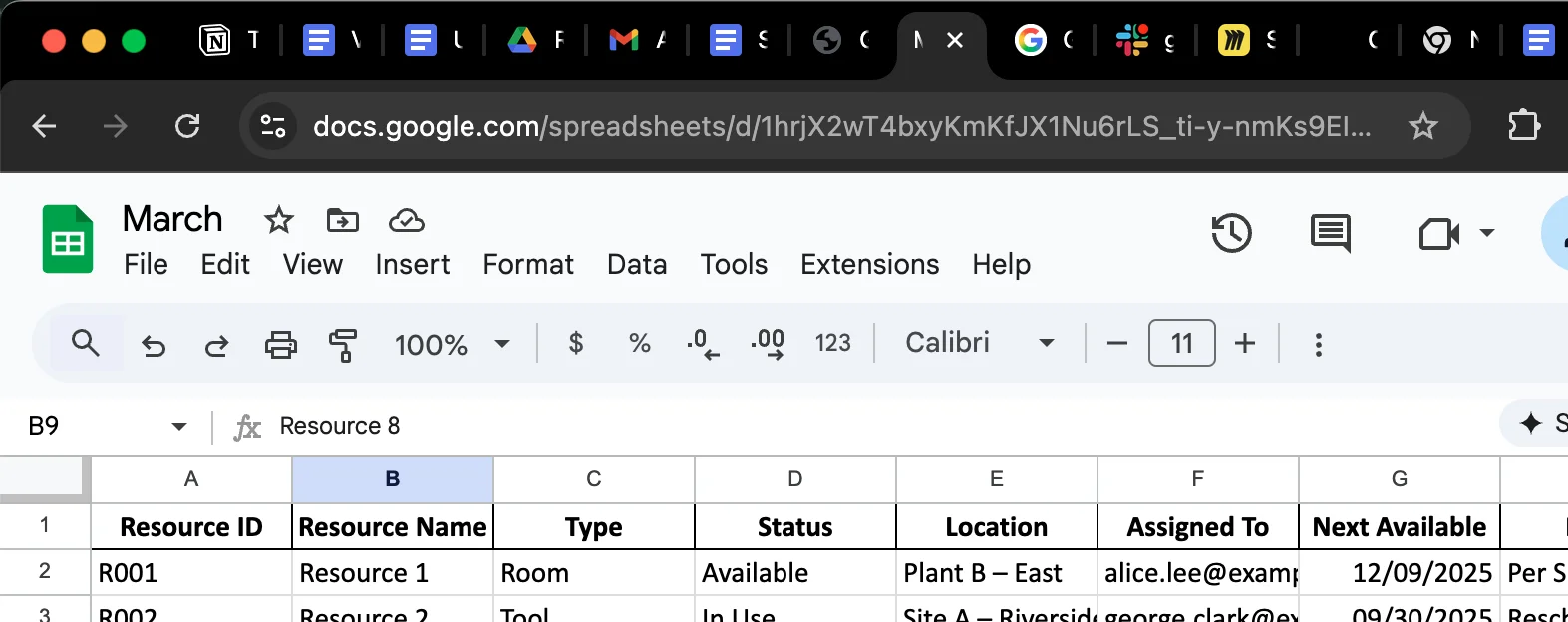Open the View menu
The width and height of the screenshot is (1568, 622).
tap(312, 265)
